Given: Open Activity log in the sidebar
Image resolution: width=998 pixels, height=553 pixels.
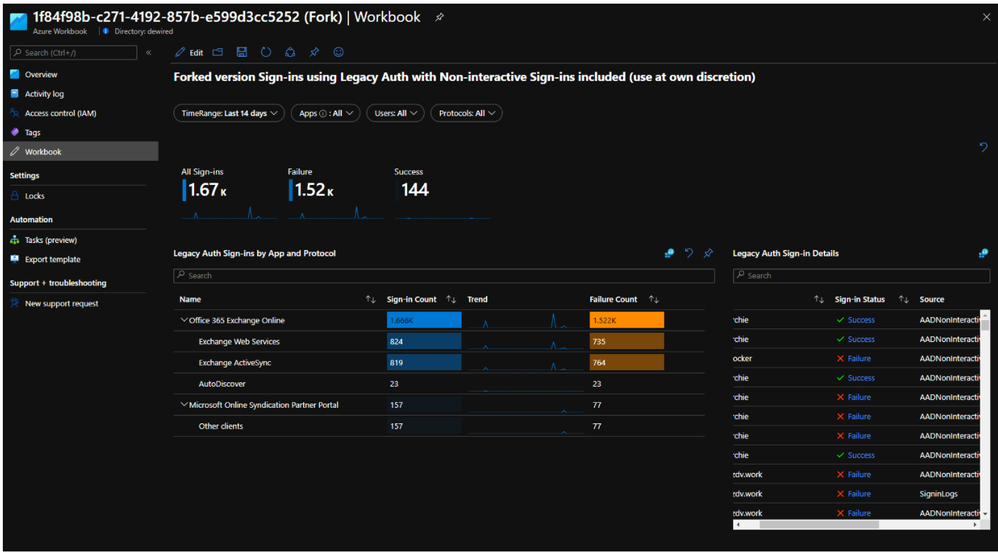Looking at the screenshot, I should [x=44, y=94].
